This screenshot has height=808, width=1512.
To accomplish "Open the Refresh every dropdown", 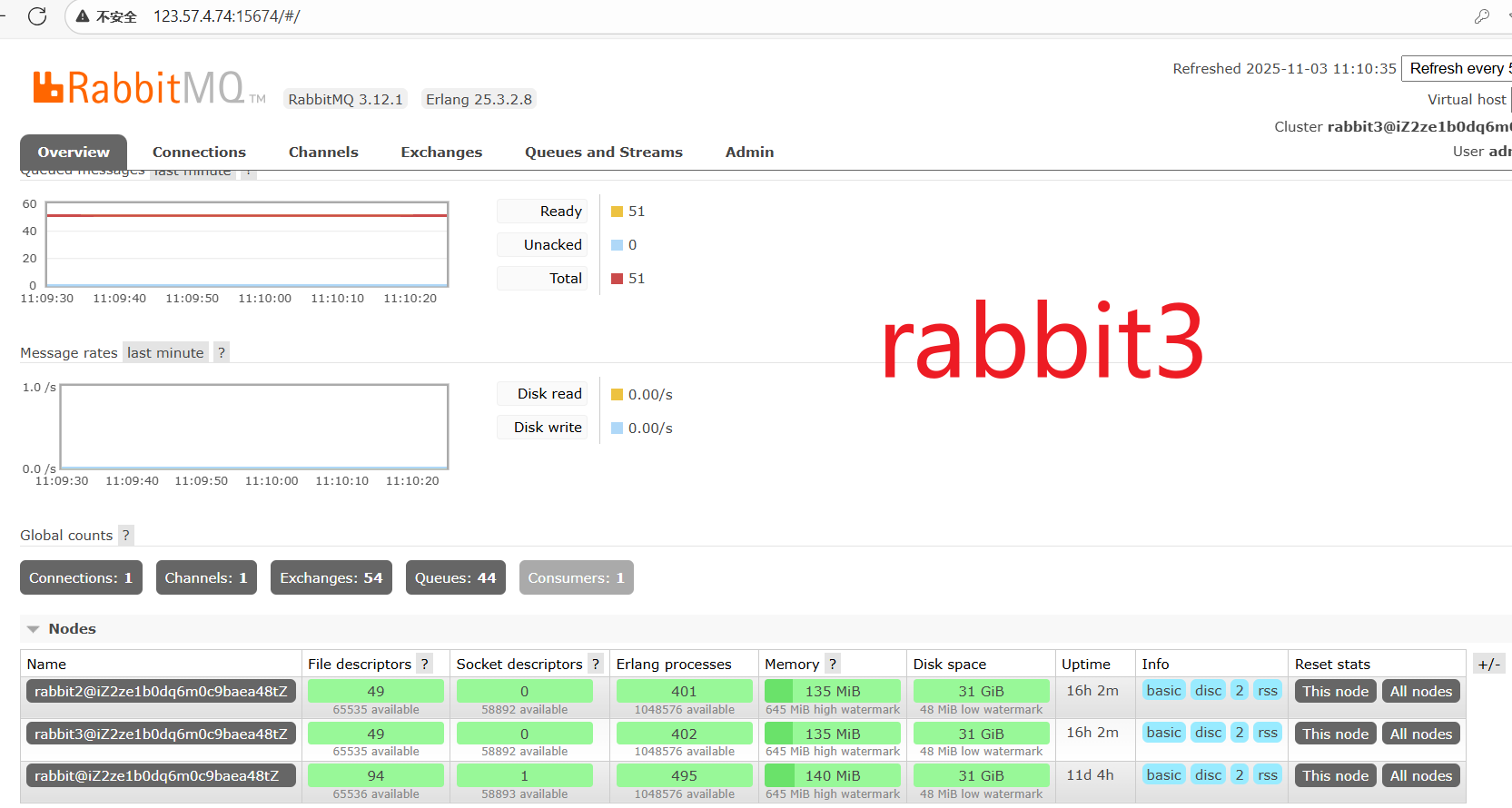I will [x=1458, y=68].
